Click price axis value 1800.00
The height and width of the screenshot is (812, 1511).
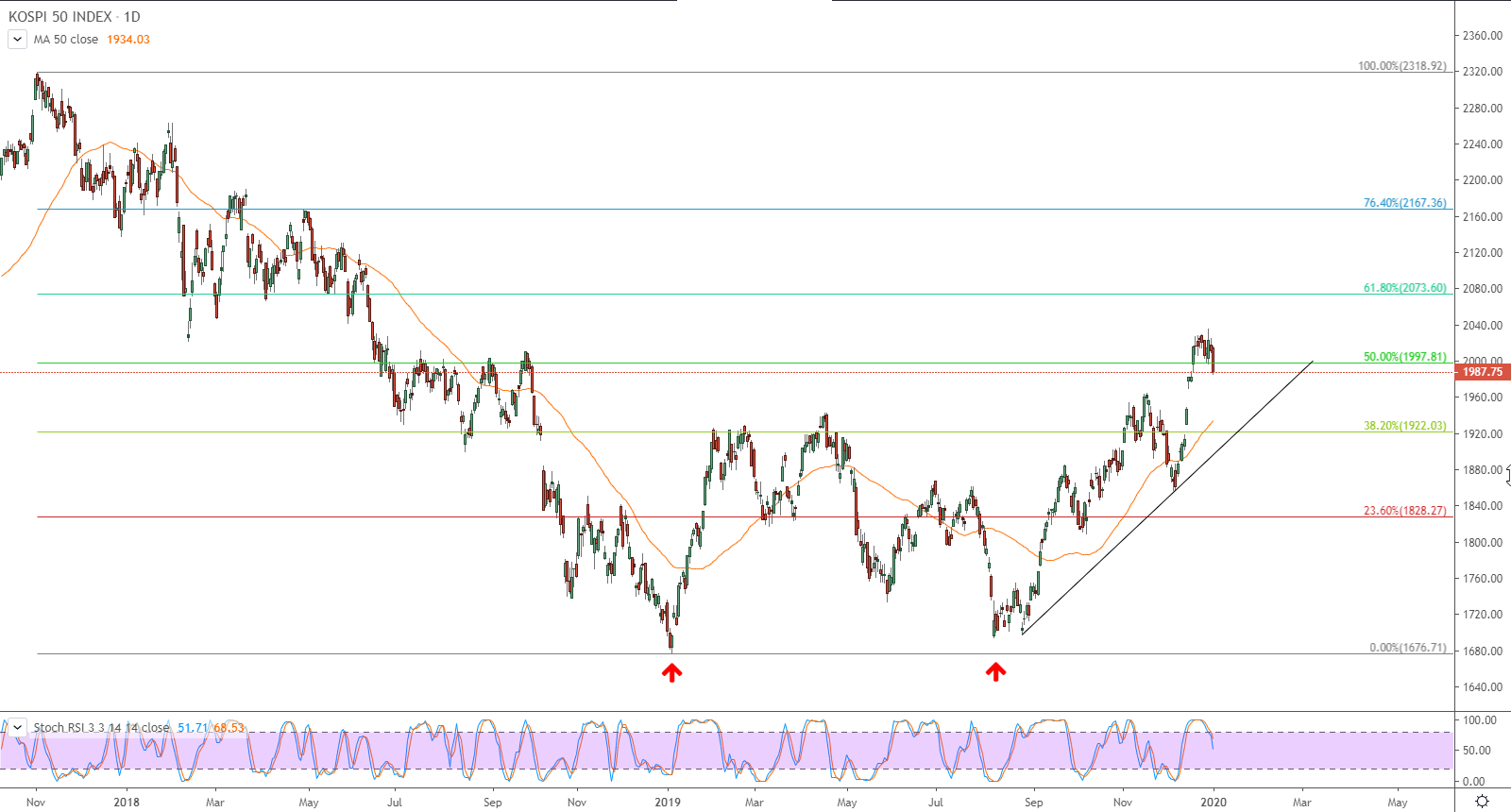[1483, 543]
